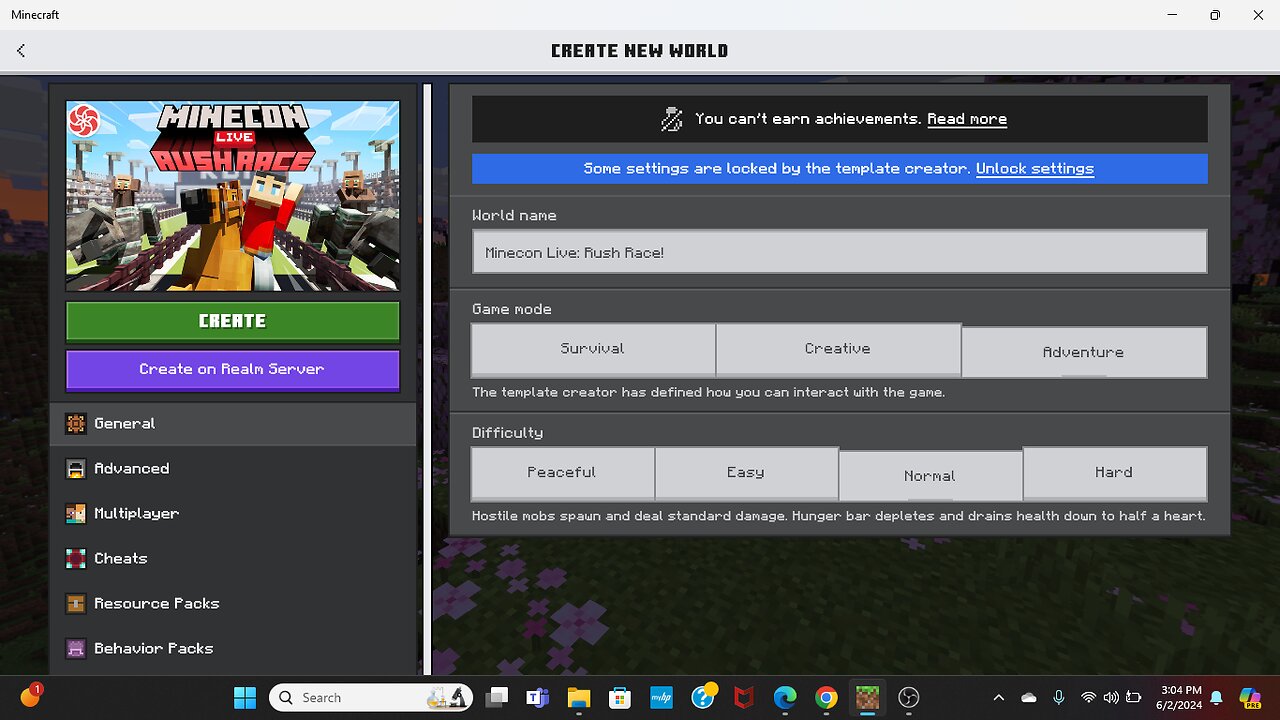Click the OneDrive cloud tray icon

click(x=1028, y=697)
